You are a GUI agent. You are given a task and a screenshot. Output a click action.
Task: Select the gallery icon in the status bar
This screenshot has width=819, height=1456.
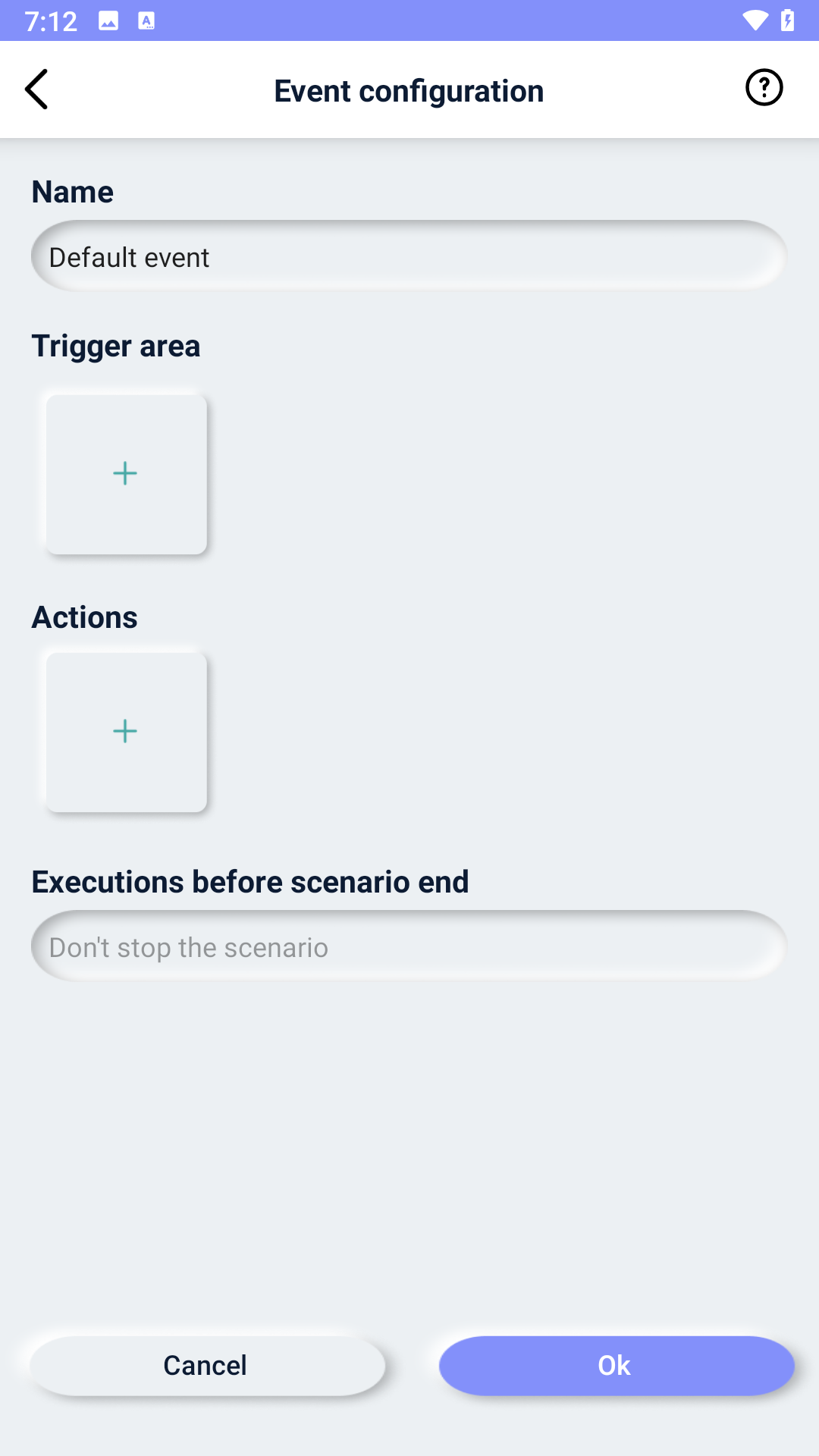108,21
